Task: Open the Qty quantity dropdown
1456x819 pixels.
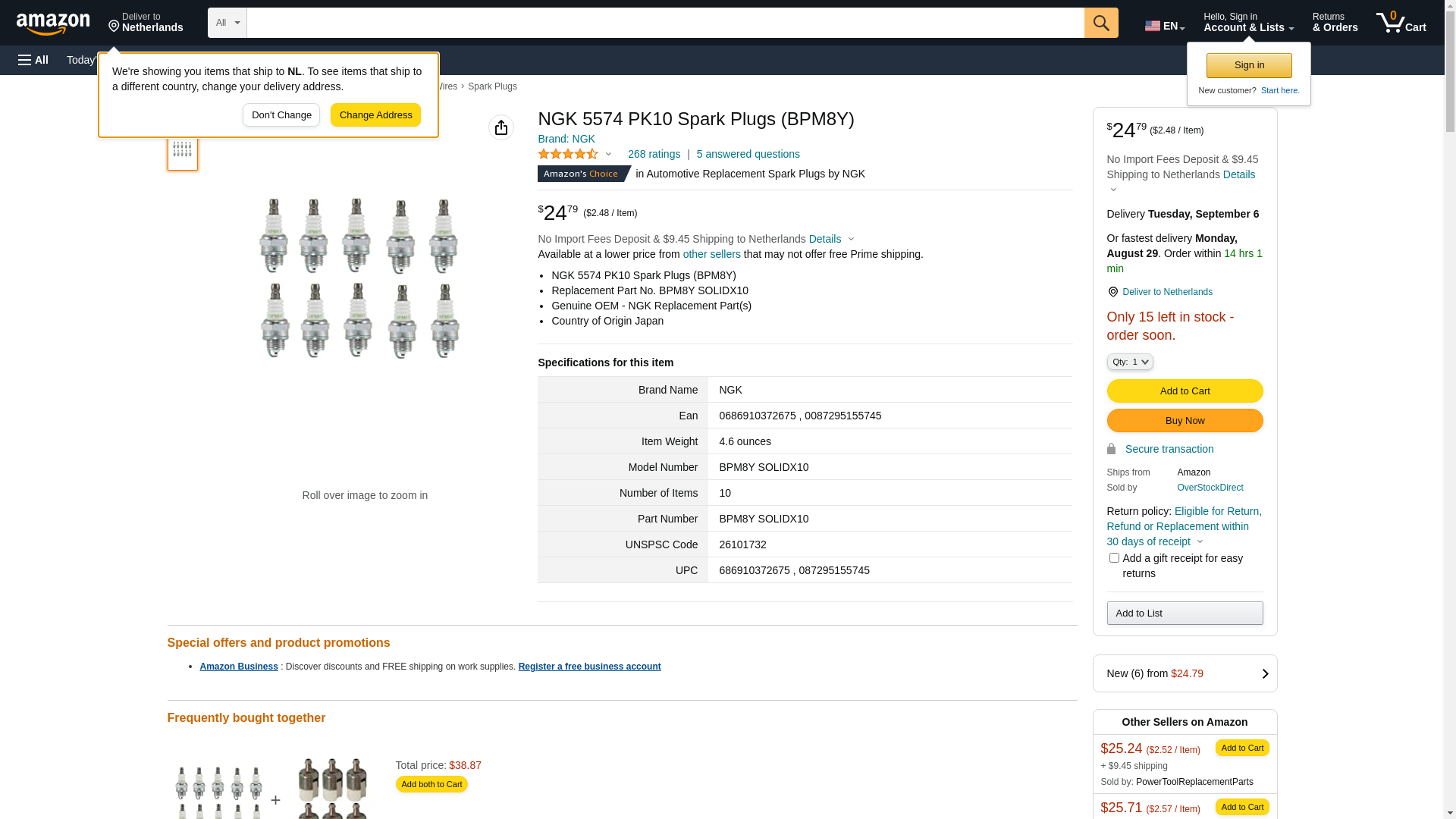Action: [1130, 362]
